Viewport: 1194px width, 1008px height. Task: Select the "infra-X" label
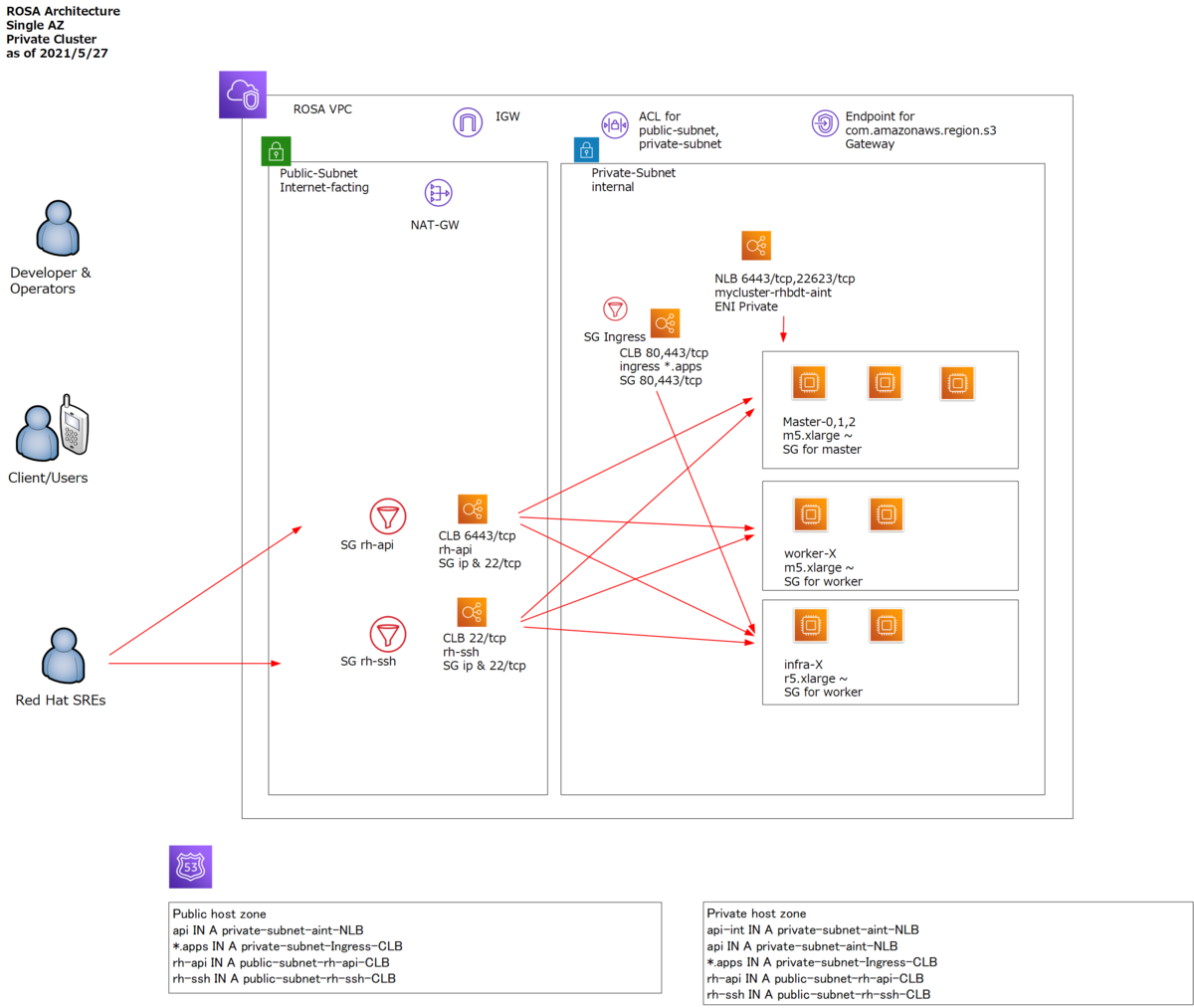click(x=804, y=665)
